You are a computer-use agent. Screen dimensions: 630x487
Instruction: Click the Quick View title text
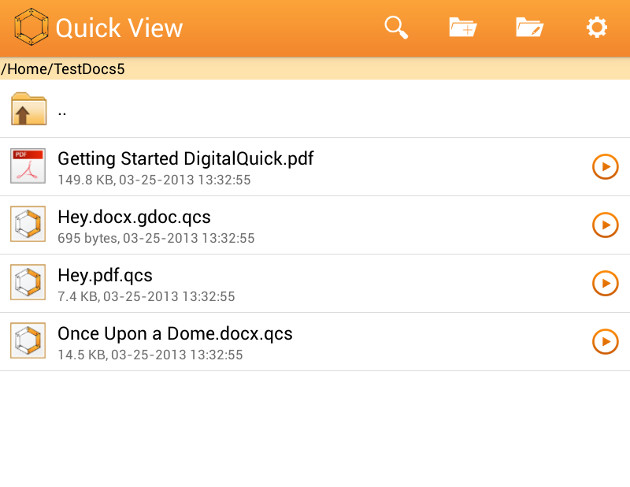(119, 28)
